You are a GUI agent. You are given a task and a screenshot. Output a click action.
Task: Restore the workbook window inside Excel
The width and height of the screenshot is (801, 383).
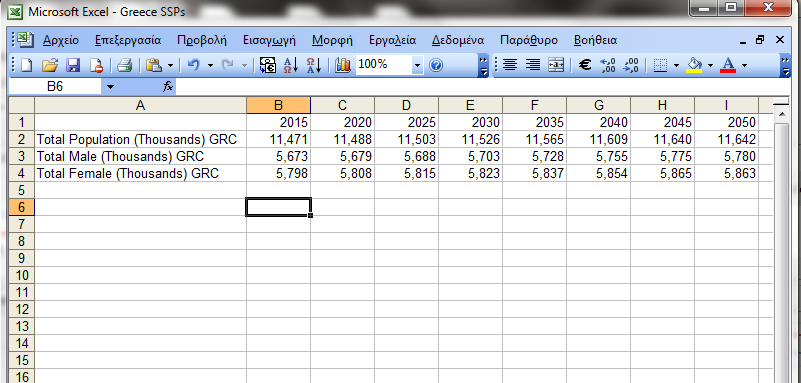coord(760,40)
